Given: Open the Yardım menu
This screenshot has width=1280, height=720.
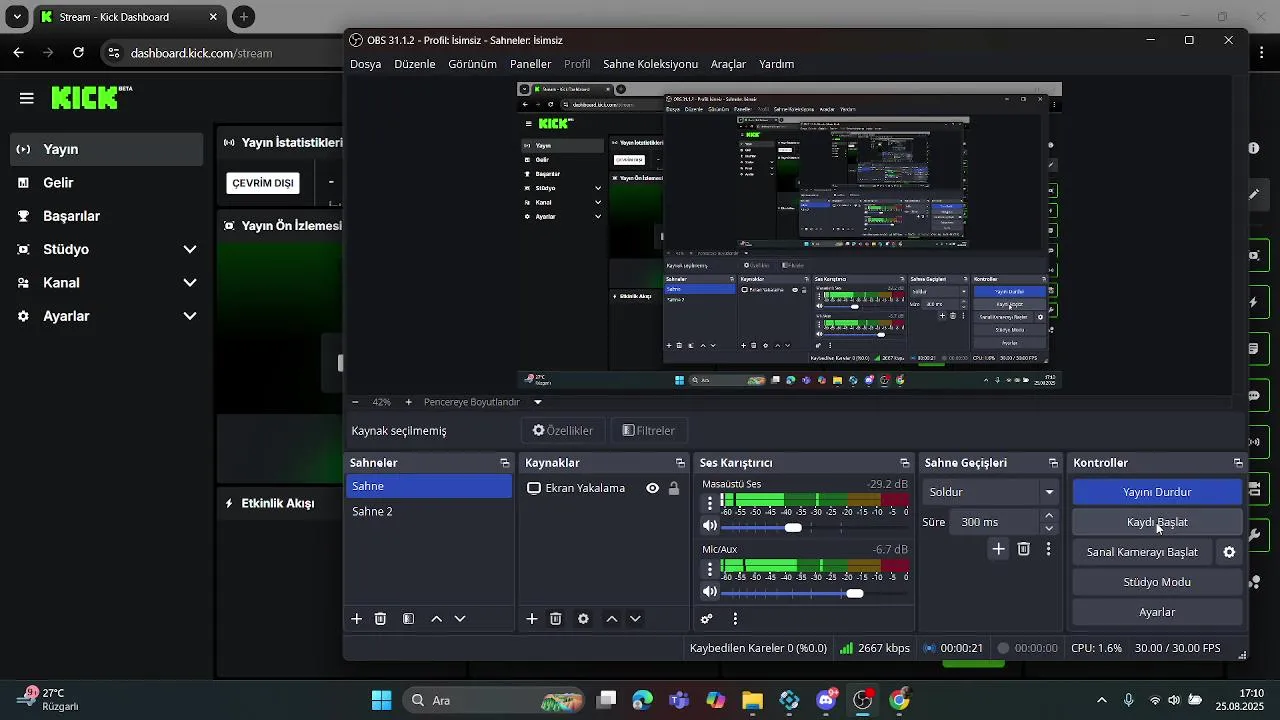Looking at the screenshot, I should pyautogui.click(x=776, y=64).
